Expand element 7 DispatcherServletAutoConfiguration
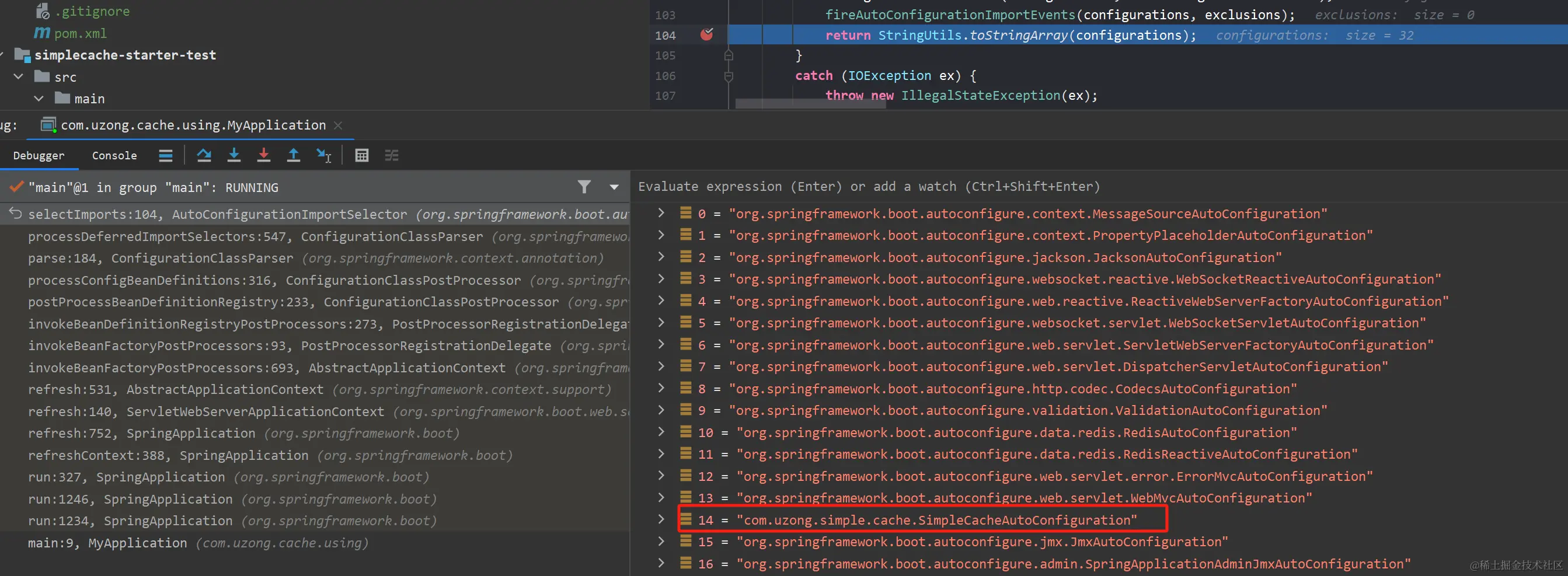This screenshot has width=1568, height=576. [661, 366]
